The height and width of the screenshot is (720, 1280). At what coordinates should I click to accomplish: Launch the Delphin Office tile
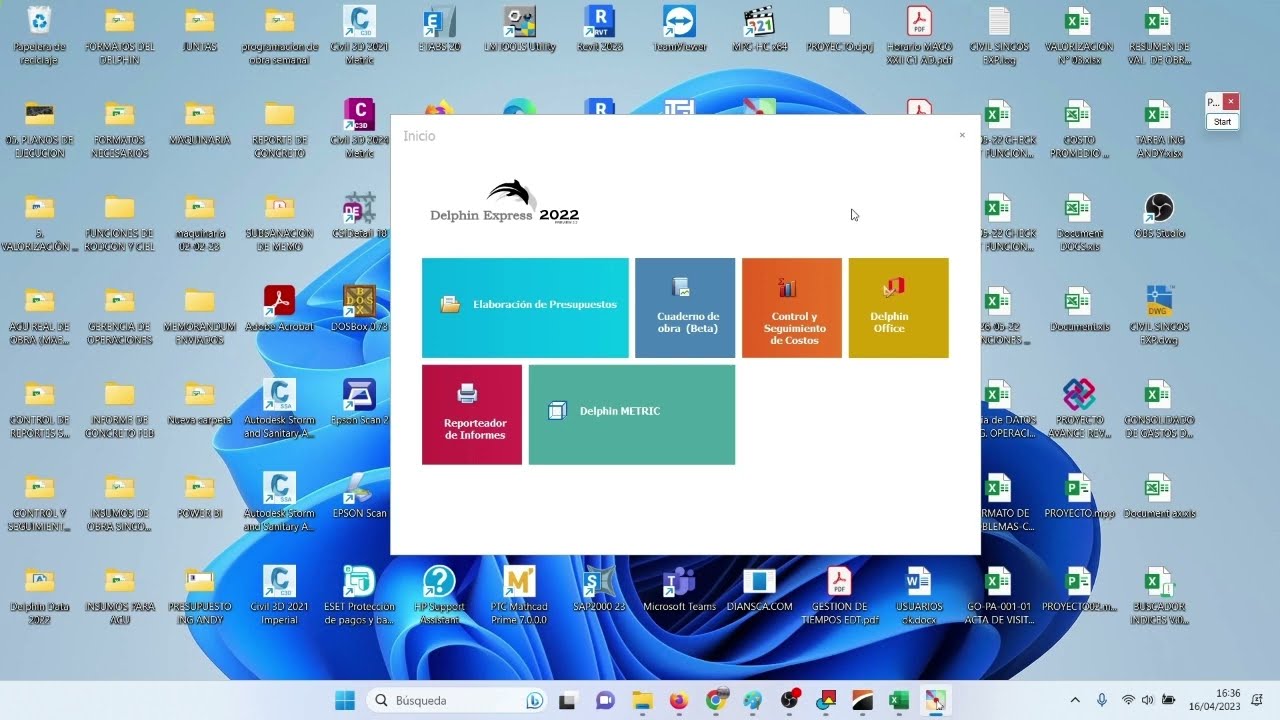898,308
